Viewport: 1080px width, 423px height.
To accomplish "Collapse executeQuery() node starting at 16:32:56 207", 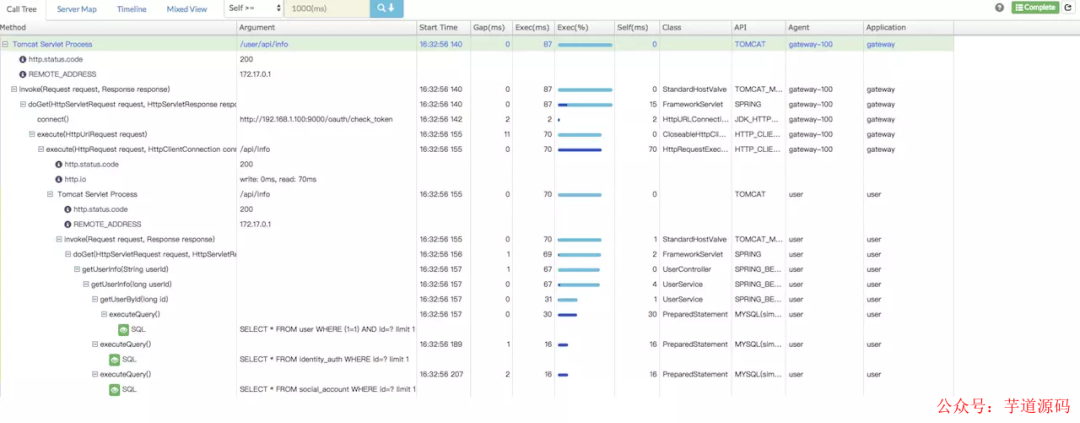I will [x=94, y=375].
